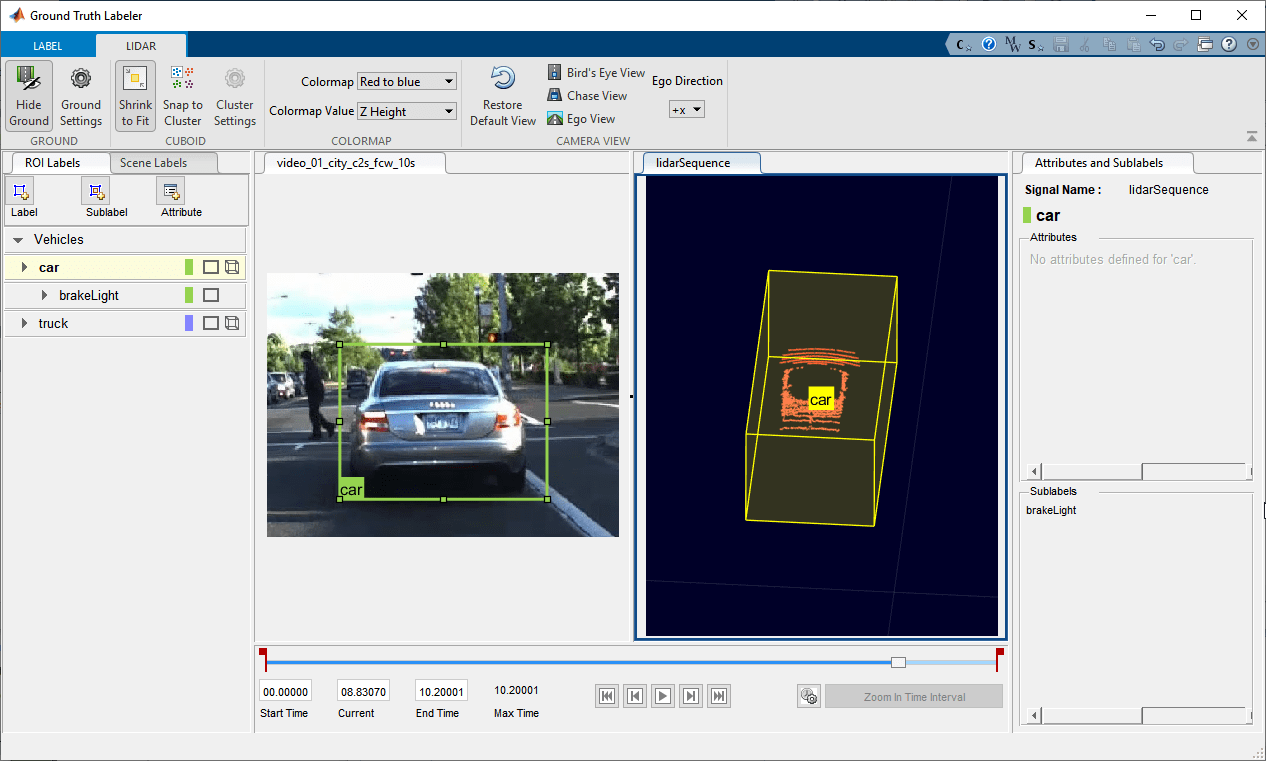This screenshot has width=1266, height=761.
Task: Click the left red interval flag
Action: point(263,659)
